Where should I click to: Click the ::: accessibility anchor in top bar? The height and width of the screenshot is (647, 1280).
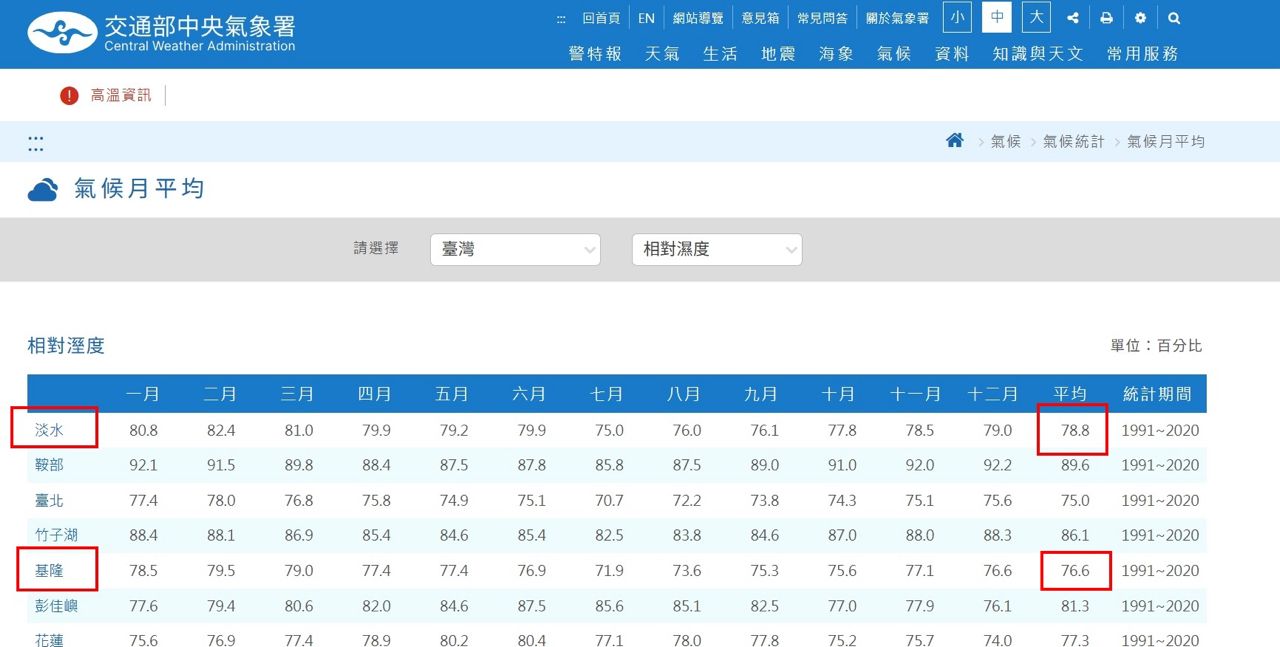point(561,18)
